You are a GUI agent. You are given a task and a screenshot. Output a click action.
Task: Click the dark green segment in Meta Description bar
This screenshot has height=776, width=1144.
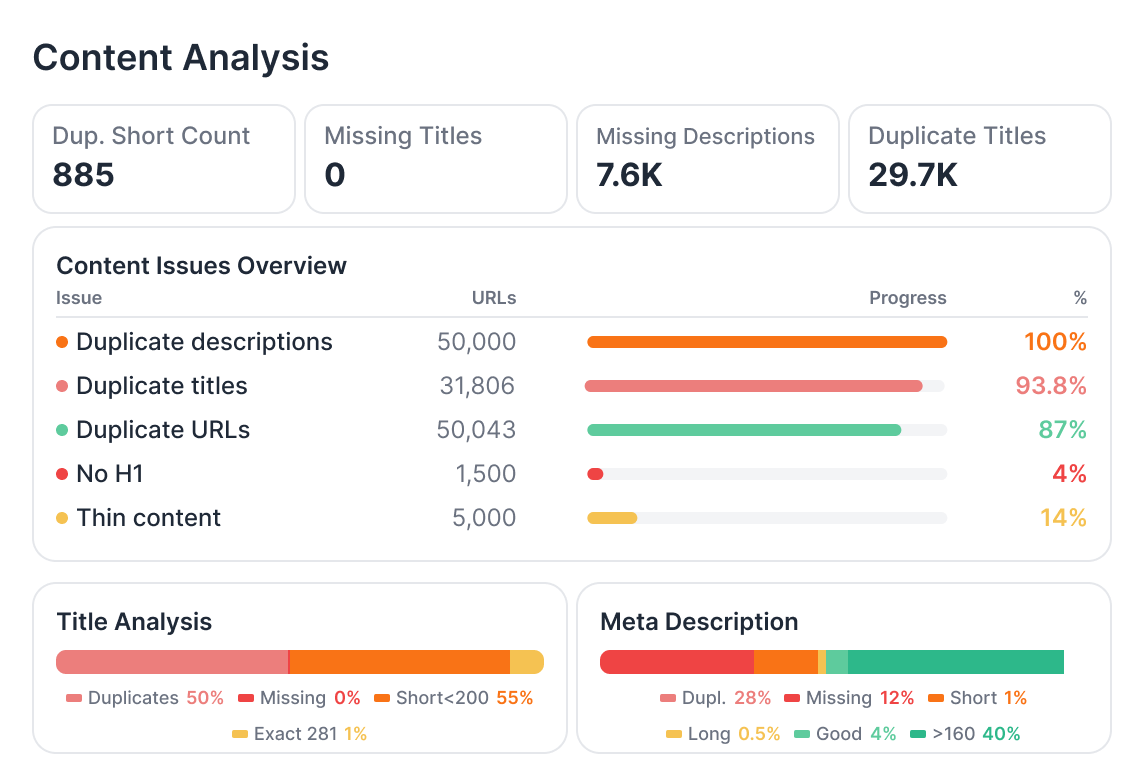pos(956,662)
